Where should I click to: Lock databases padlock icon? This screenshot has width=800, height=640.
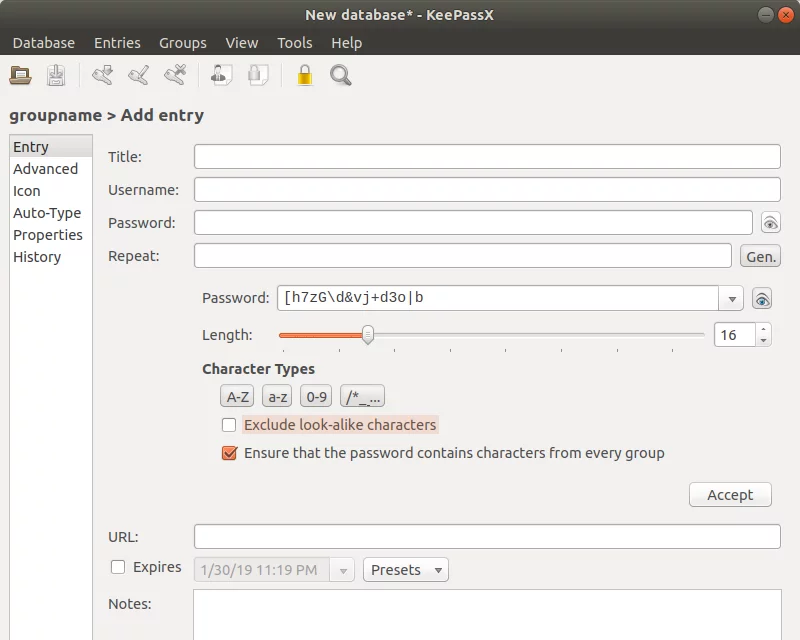[x=305, y=76]
